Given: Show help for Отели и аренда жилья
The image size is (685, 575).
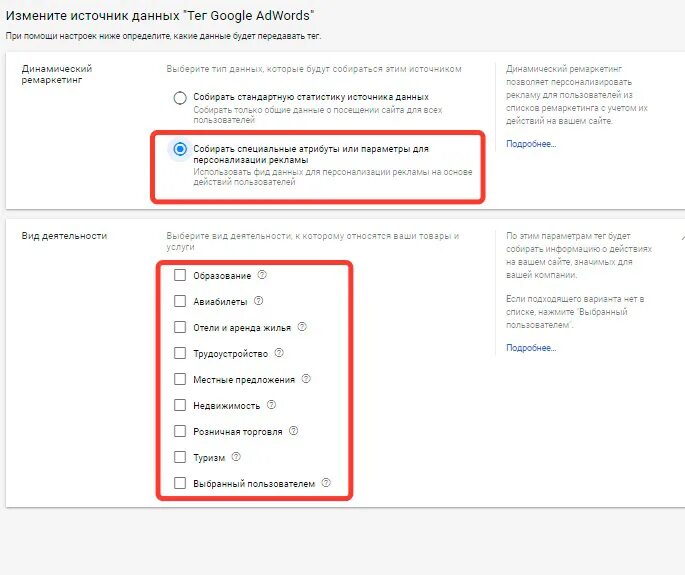Looking at the screenshot, I should point(302,327).
